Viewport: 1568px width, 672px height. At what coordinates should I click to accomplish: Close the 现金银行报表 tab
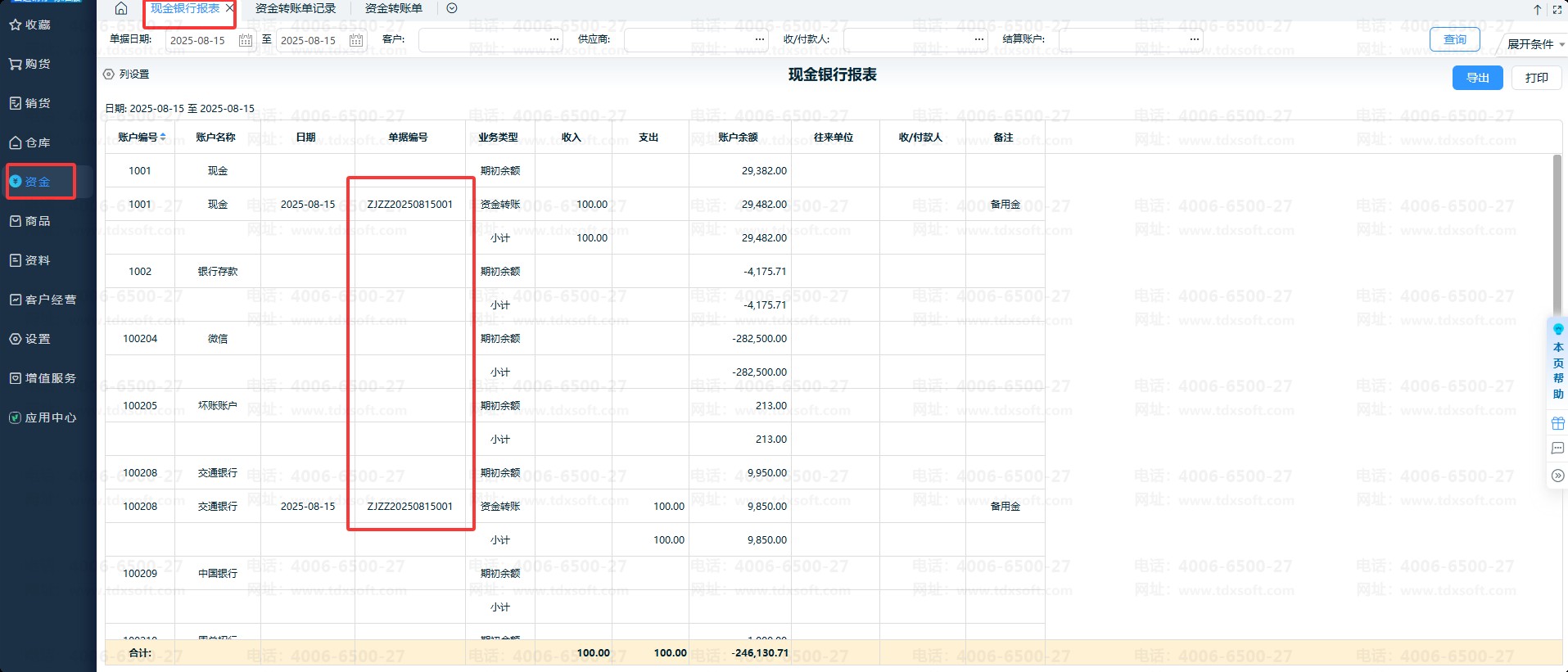[229, 8]
